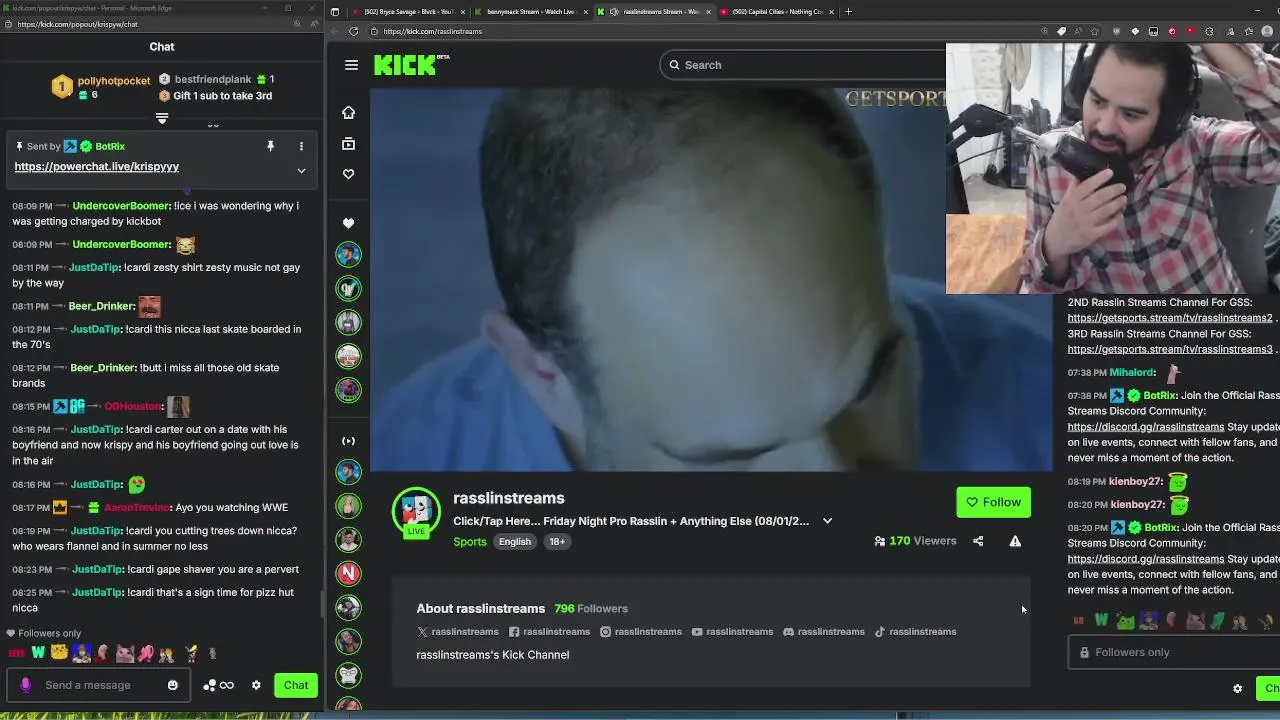The height and width of the screenshot is (720, 1280).
Task: Zoom popout address bar magnifier icon
Action: click(x=297, y=24)
